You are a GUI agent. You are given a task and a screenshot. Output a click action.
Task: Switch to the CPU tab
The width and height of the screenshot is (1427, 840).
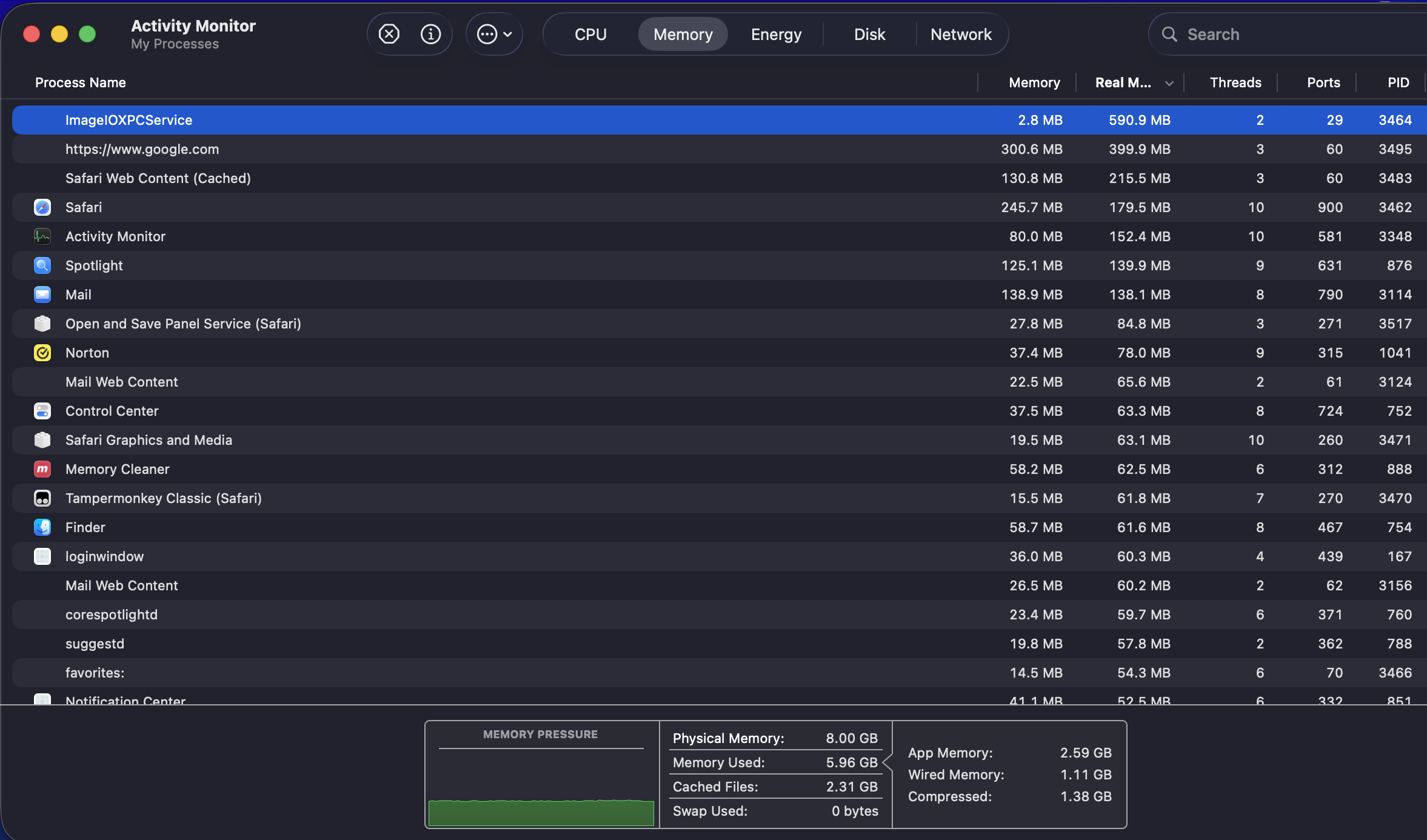590,34
